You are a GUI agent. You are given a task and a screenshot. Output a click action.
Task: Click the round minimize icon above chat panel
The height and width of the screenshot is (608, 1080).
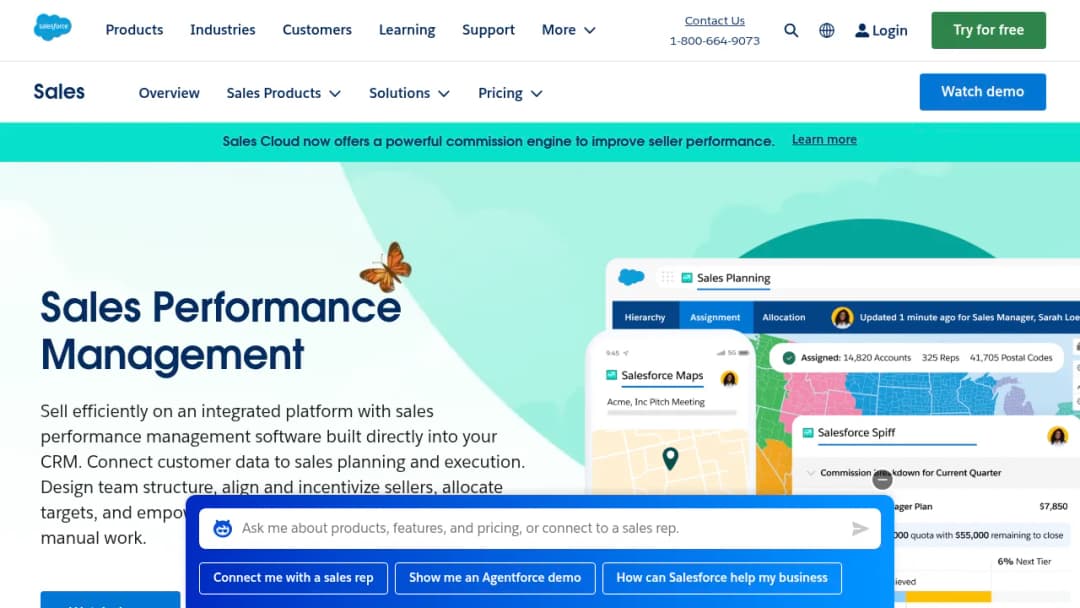[882, 480]
